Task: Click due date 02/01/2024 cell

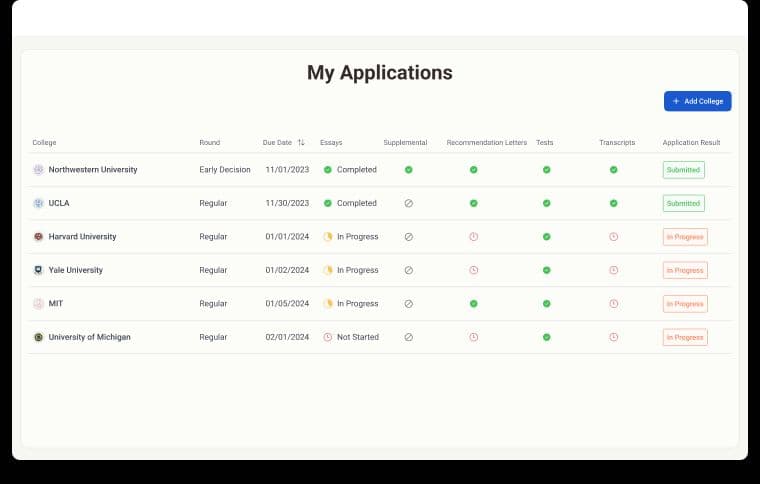Action: coord(287,337)
